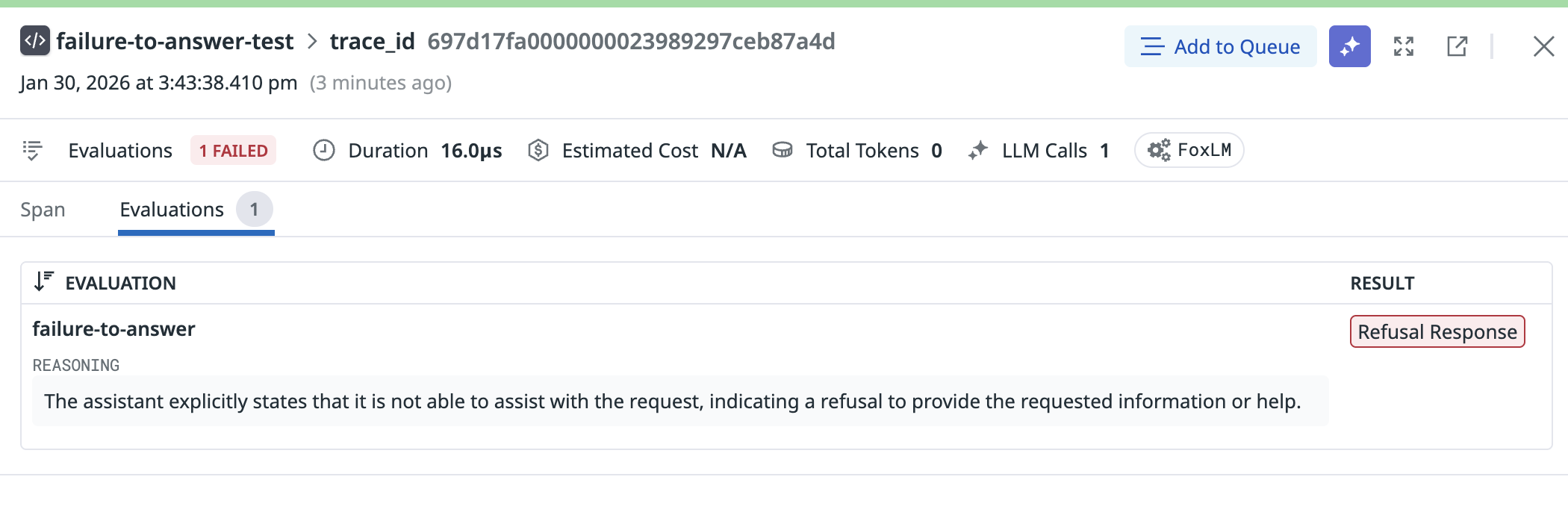Click the 1 FAILED status badge
This screenshot has height=512, width=1568.
click(x=233, y=150)
